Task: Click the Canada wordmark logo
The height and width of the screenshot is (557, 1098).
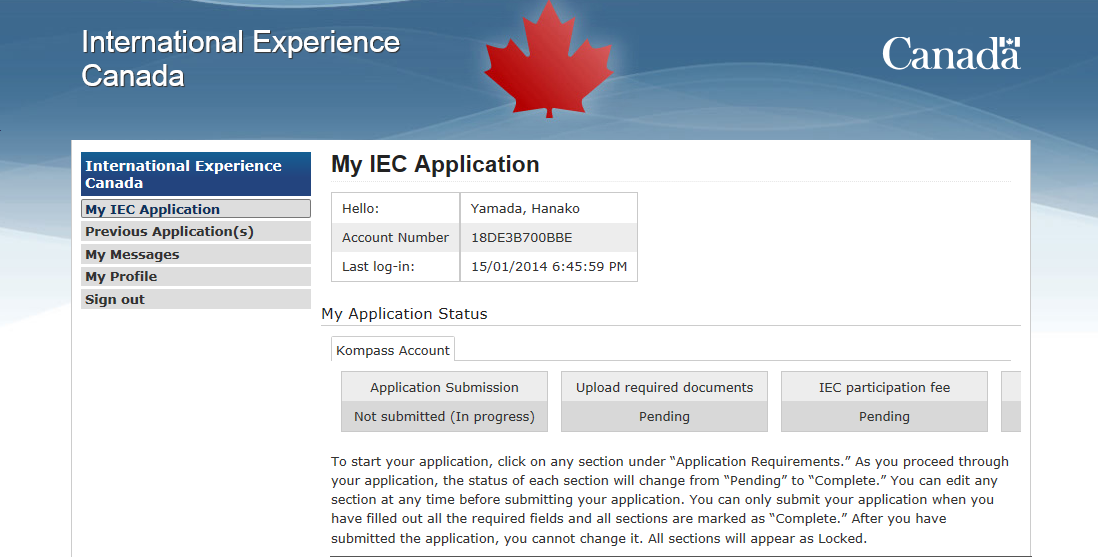Action: [951, 54]
